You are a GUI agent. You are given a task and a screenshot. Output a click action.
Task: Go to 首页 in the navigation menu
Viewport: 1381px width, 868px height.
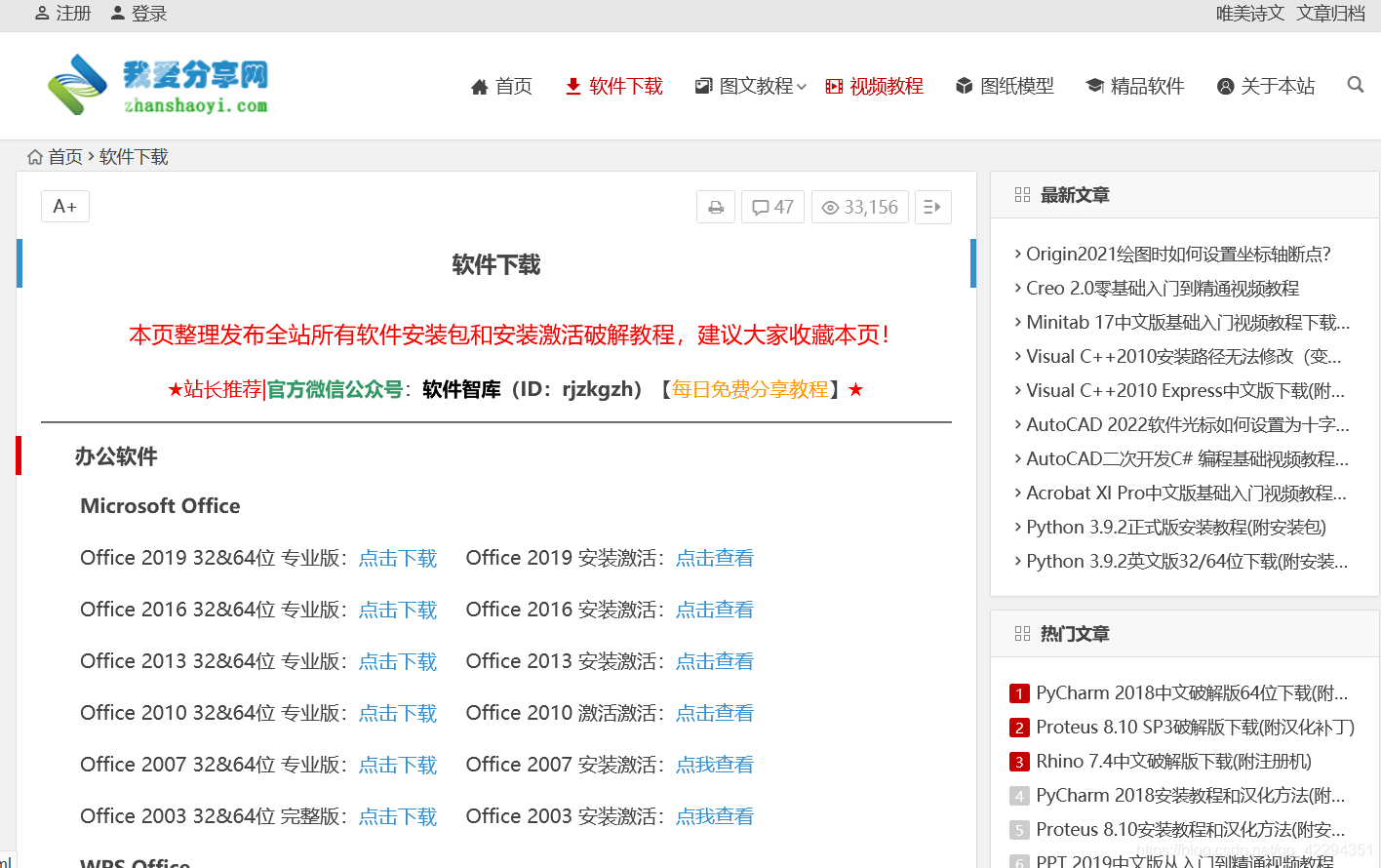501,86
